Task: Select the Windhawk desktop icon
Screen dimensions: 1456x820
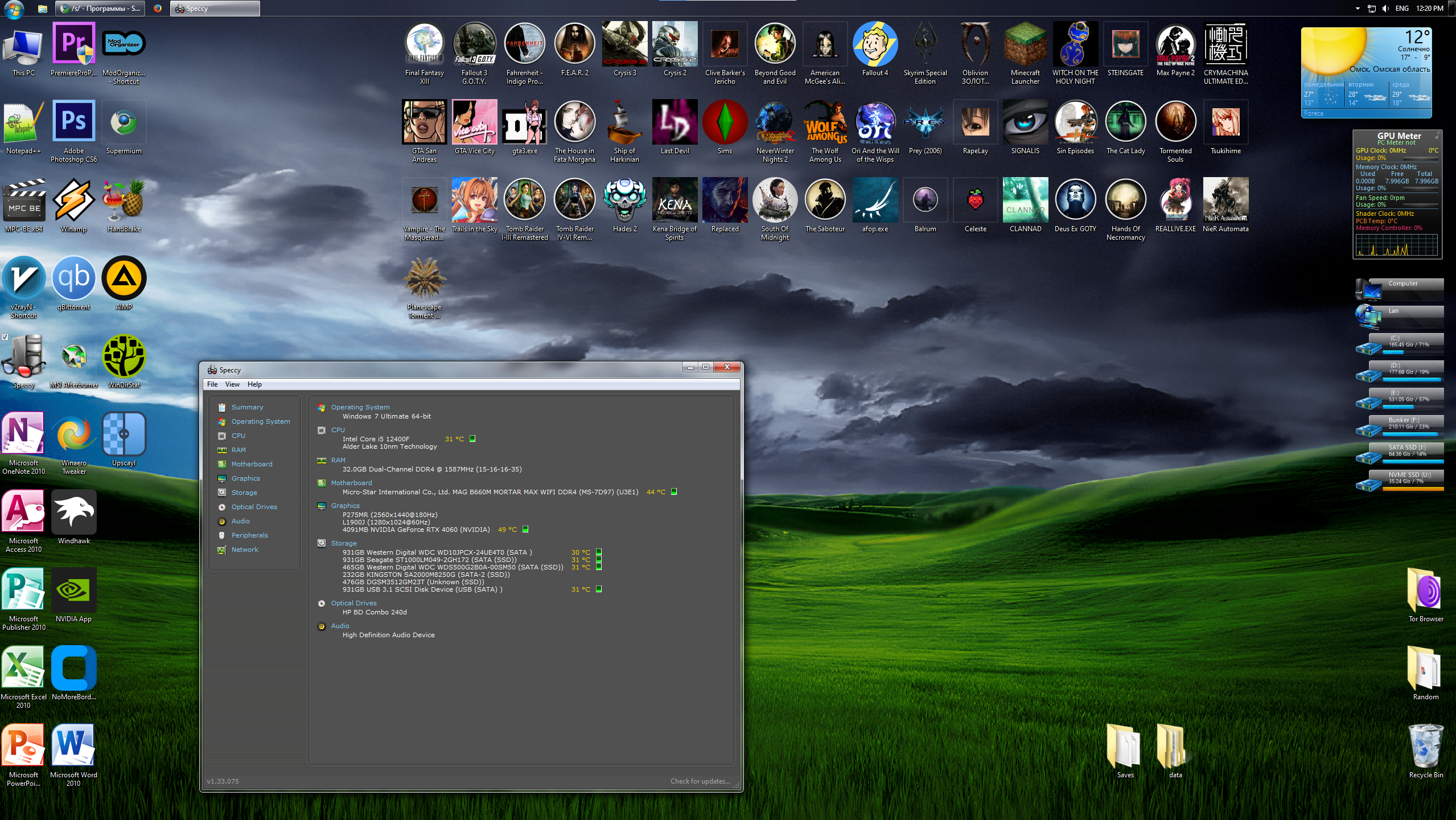Action: tap(73, 518)
